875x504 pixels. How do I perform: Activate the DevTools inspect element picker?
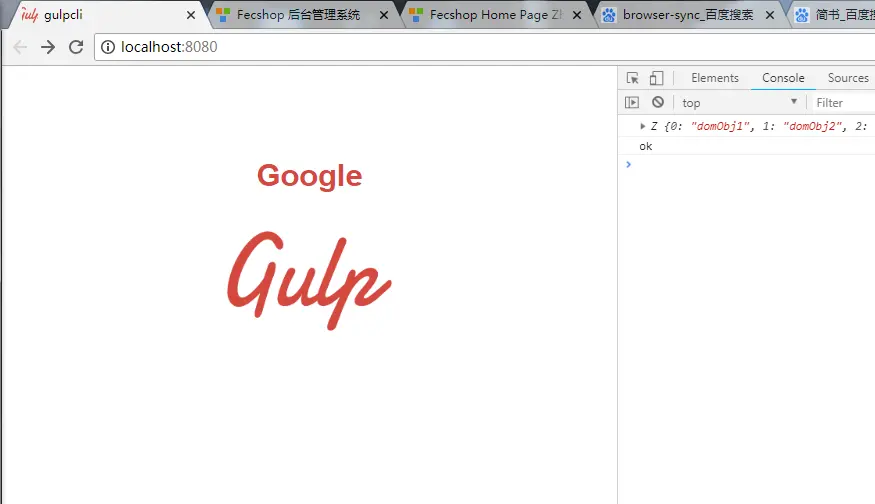[632, 78]
